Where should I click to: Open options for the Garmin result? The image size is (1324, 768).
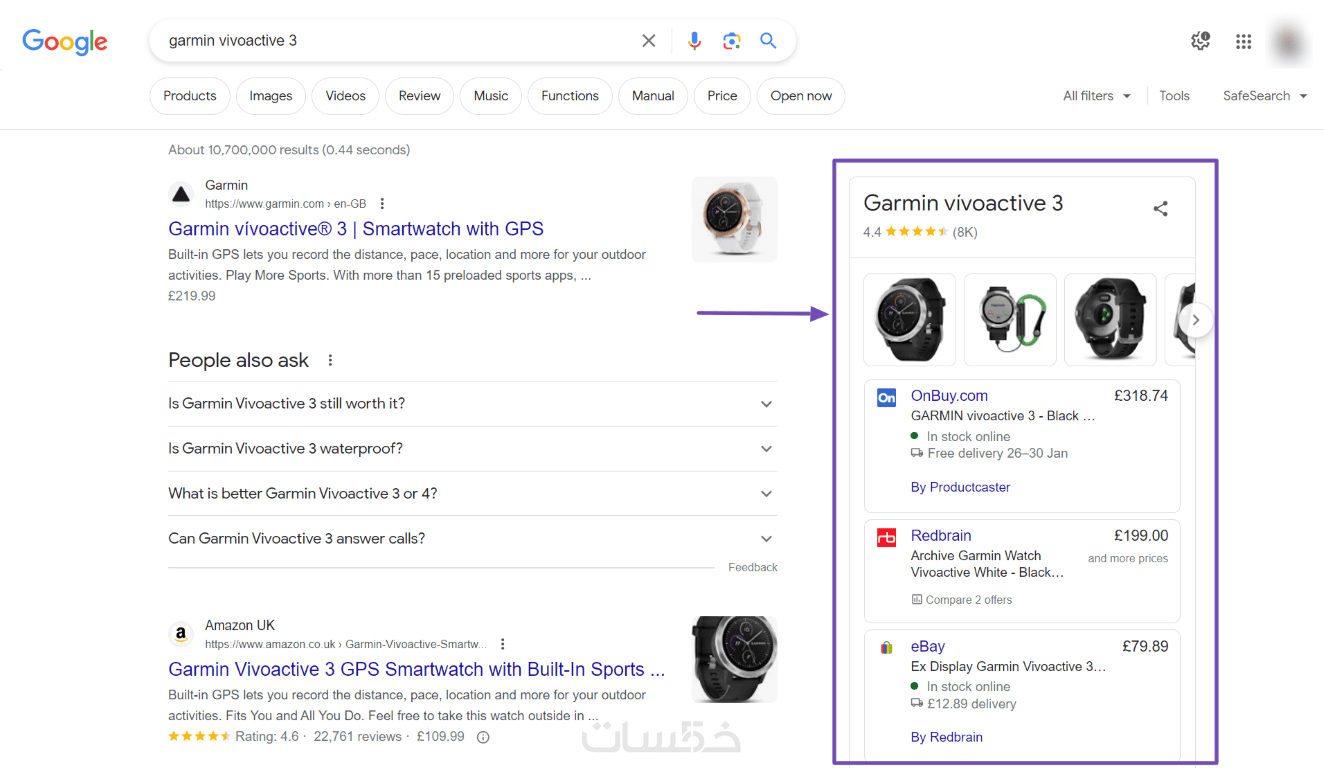(382, 204)
